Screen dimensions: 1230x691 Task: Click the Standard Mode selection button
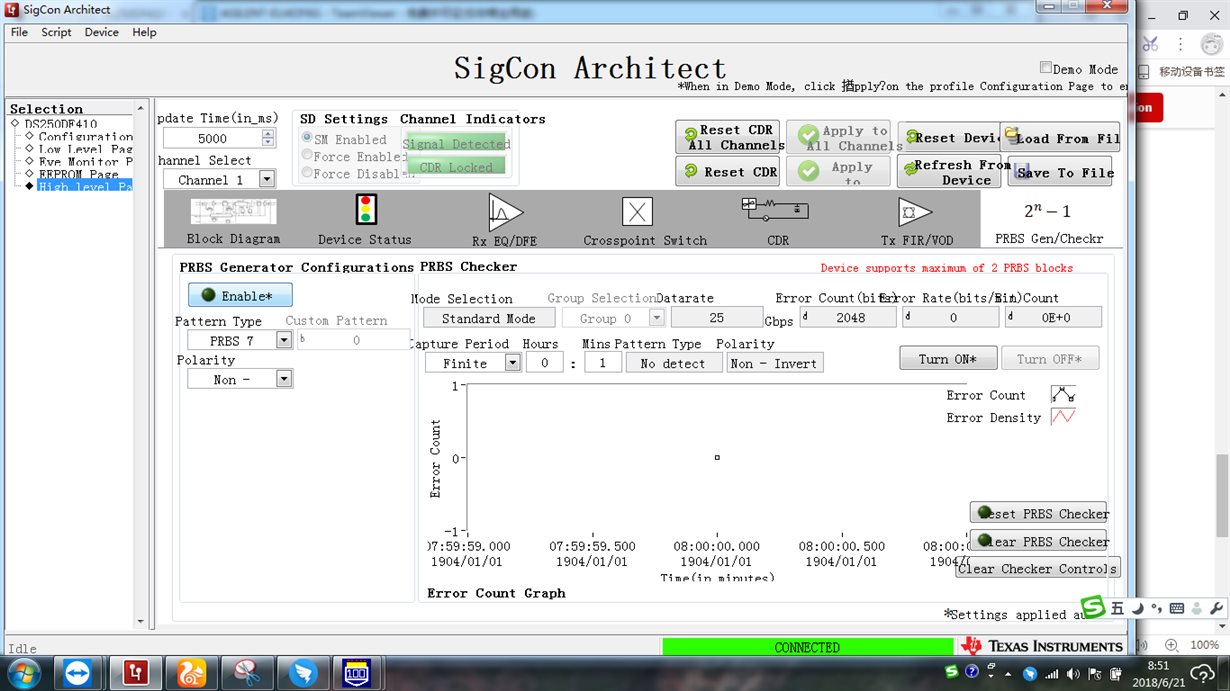(488, 318)
